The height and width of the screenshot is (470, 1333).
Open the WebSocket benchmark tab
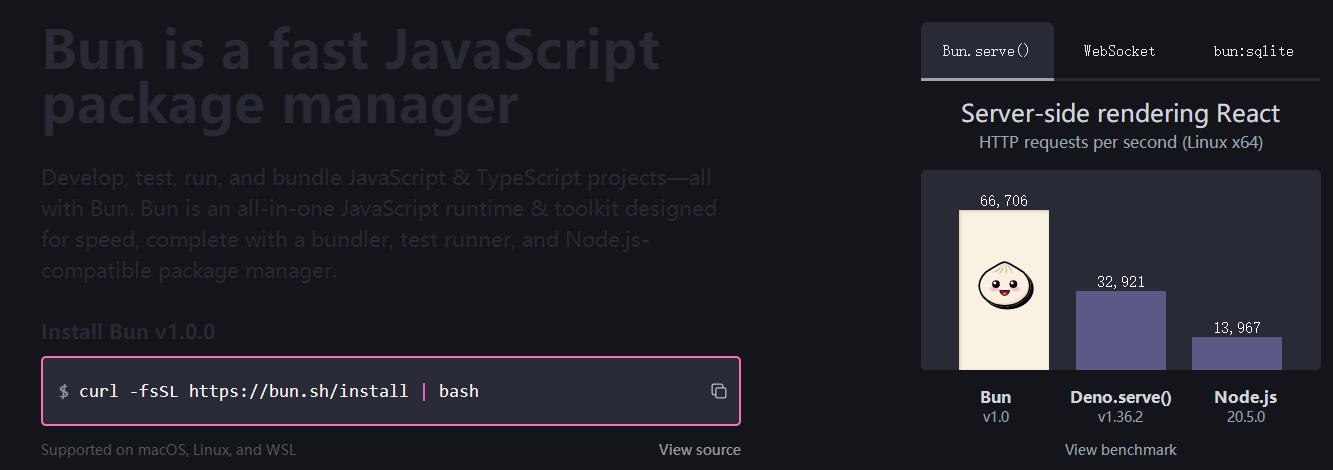point(1119,51)
